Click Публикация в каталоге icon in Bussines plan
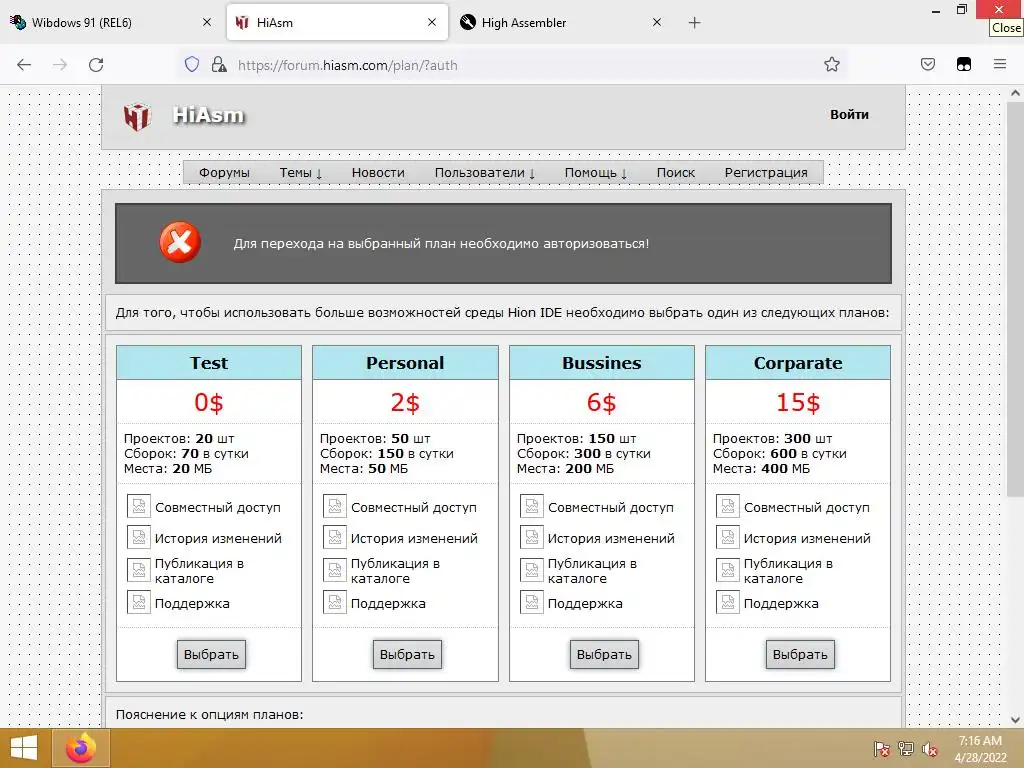The height and width of the screenshot is (768, 1024). click(532, 570)
